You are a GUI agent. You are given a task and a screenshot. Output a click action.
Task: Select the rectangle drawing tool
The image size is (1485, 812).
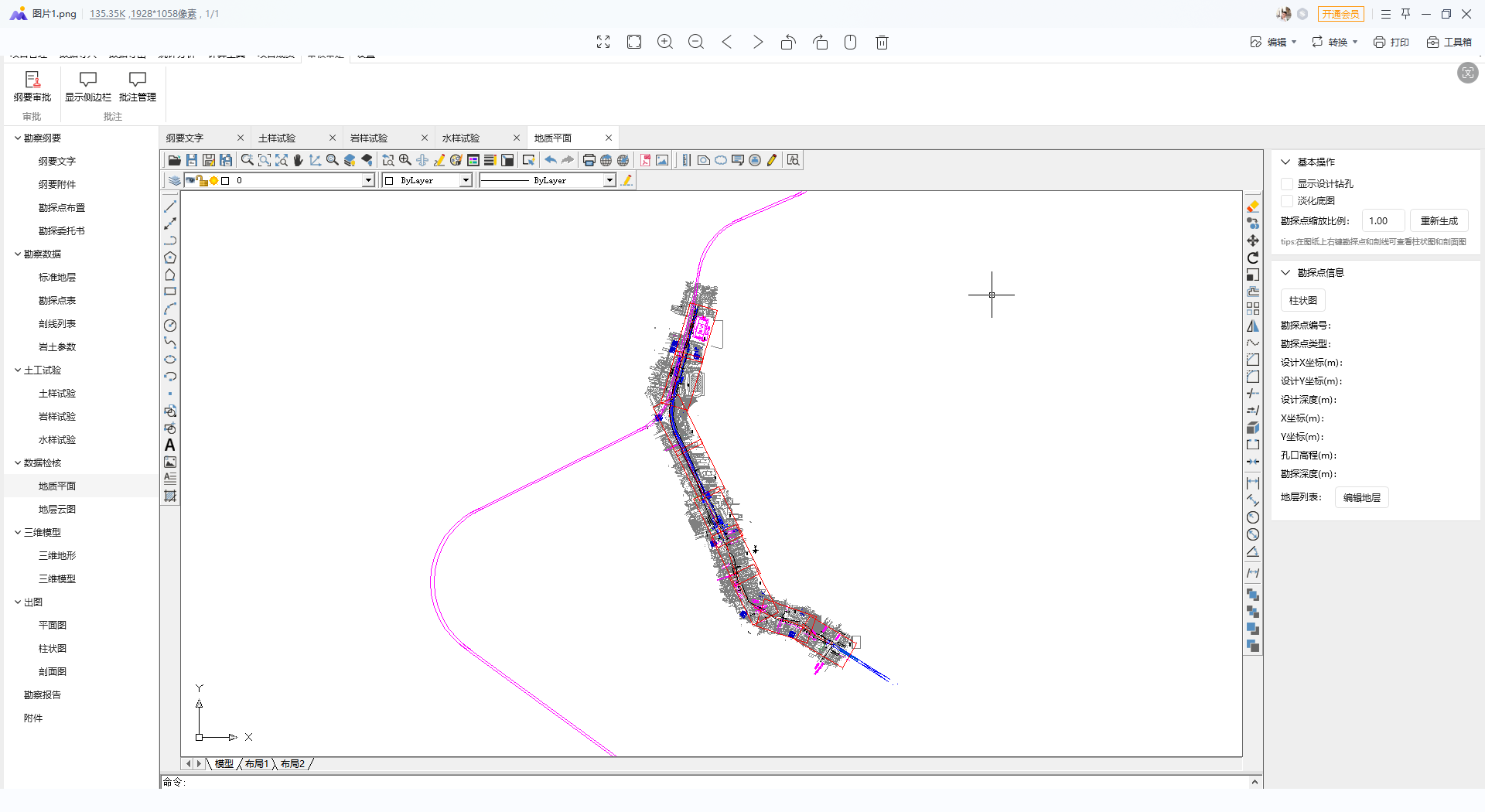[170, 292]
